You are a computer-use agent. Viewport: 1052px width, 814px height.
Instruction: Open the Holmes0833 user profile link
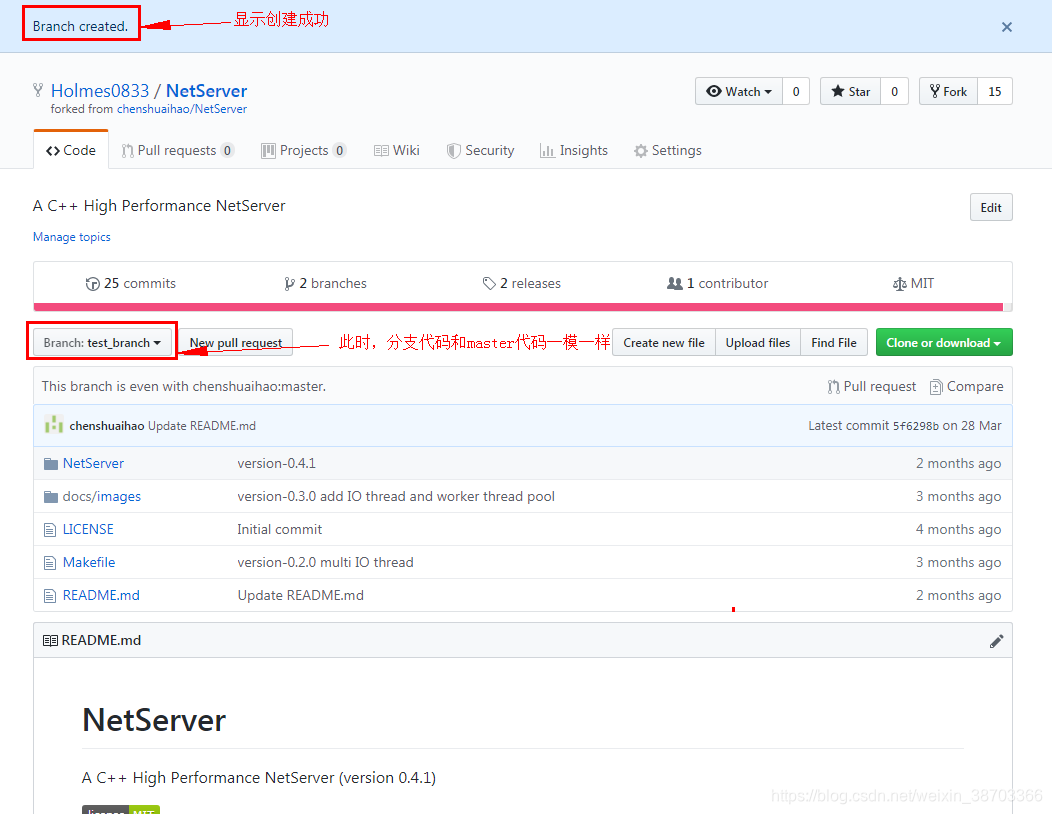click(100, 91)
